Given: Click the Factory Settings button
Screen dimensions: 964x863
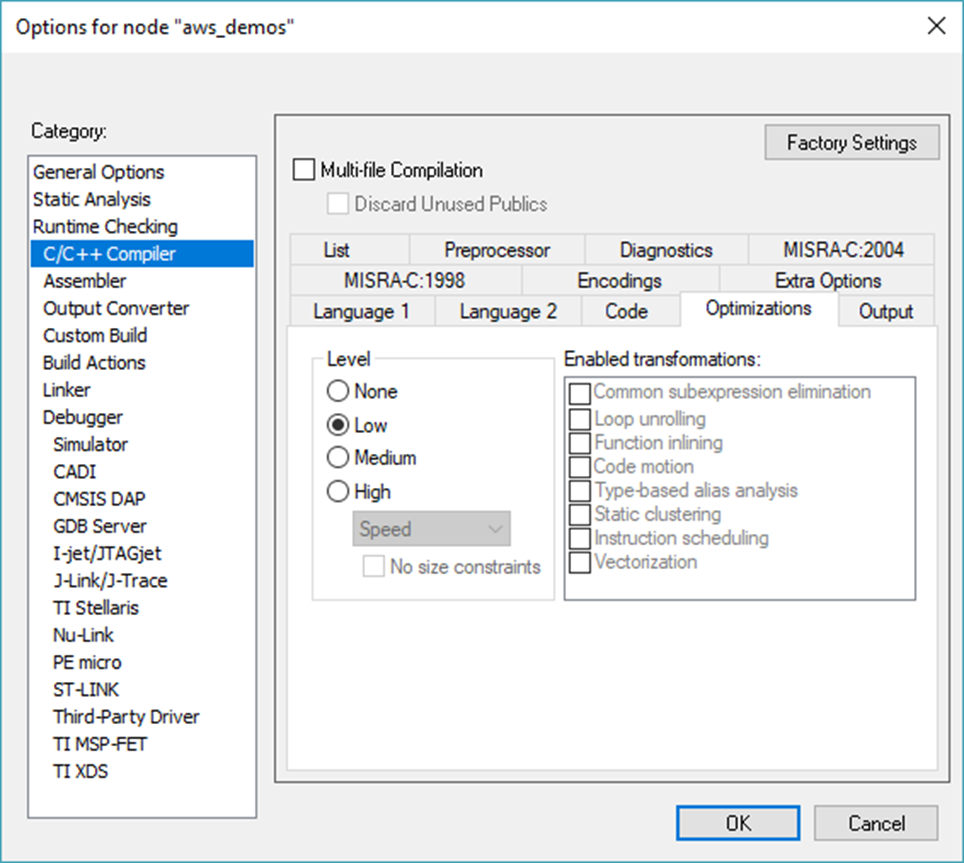Looking at the screenshot, I should [x=851, y=142].
